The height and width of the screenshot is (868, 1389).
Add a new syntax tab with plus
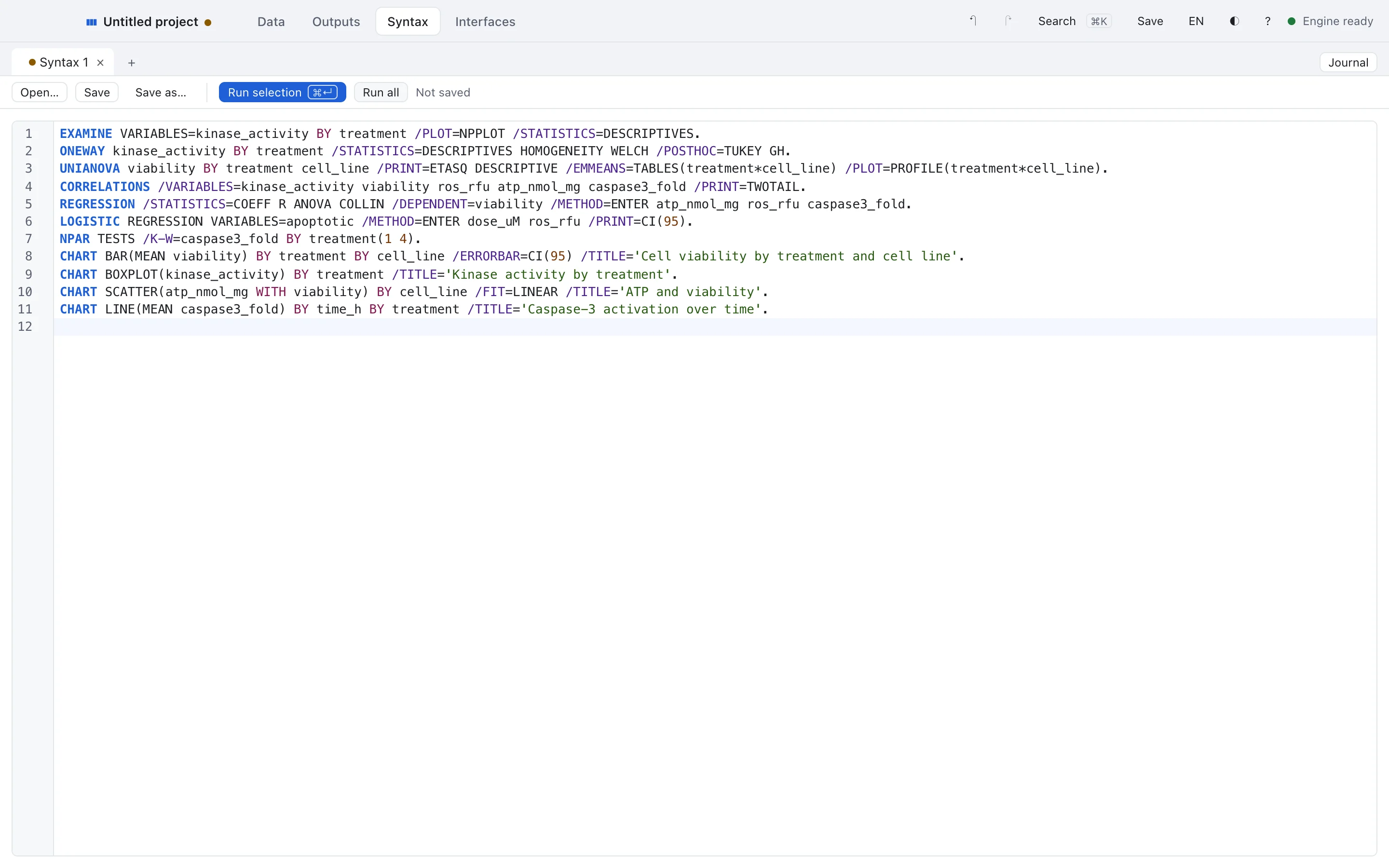tap(132, 63)
